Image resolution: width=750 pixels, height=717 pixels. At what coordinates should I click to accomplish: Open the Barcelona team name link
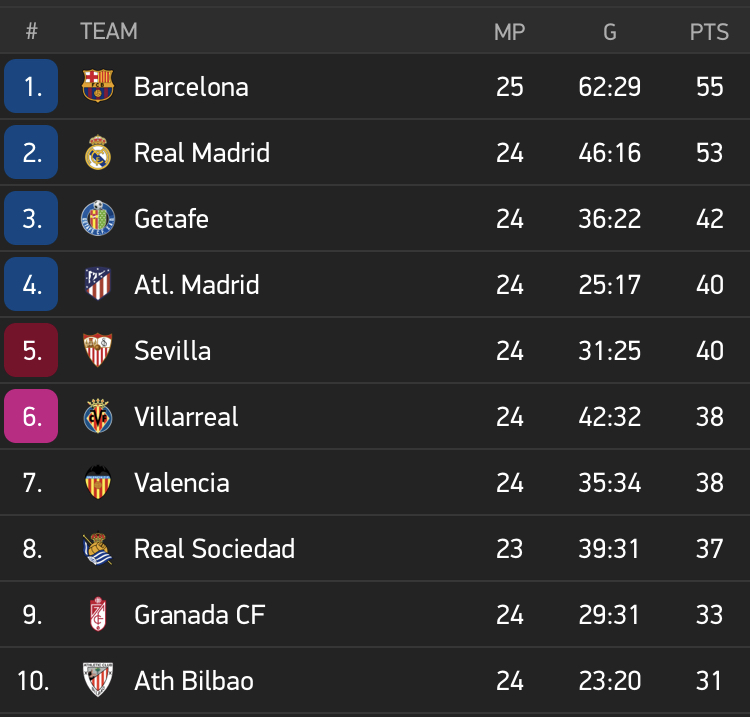click(x=191, y=87)
